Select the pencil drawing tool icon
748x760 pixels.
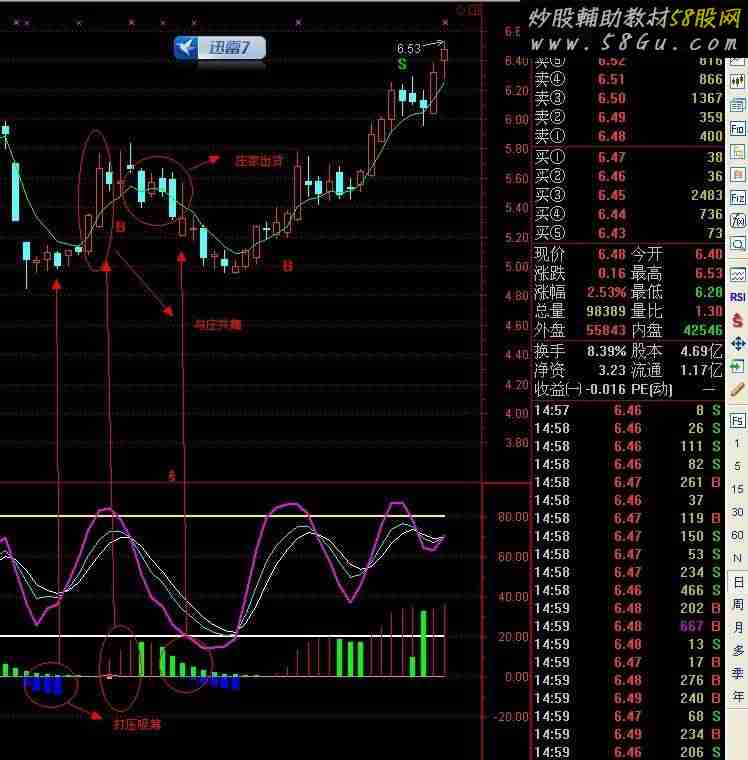coord(737,389)
